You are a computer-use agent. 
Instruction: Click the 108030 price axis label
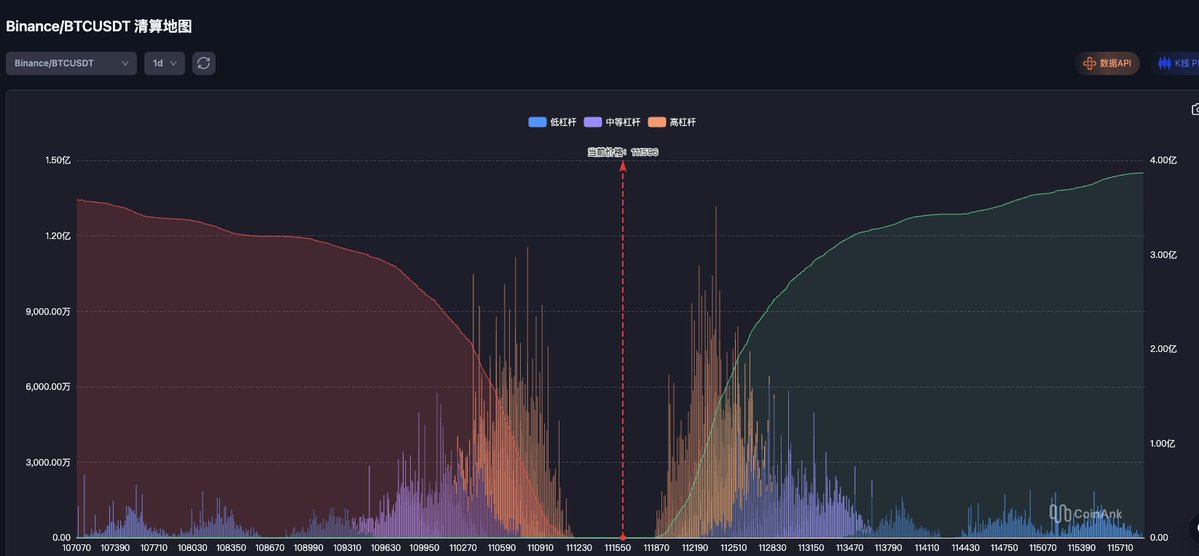(x=192, y=548)
